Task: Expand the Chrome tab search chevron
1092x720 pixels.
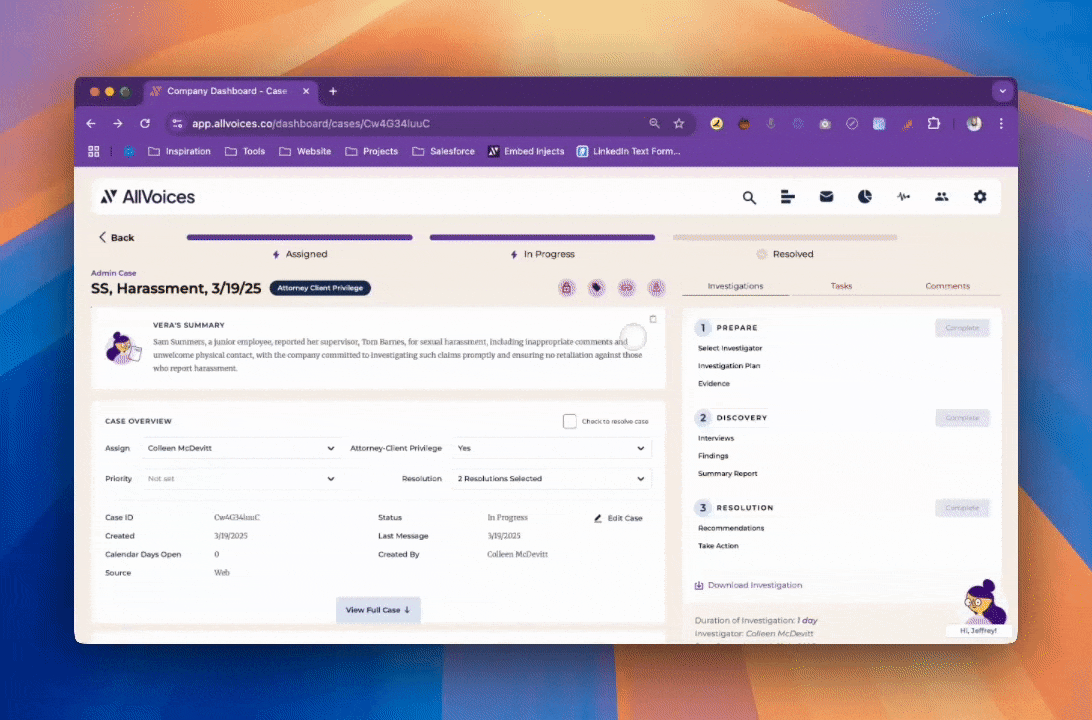Action: [1002, 91]
